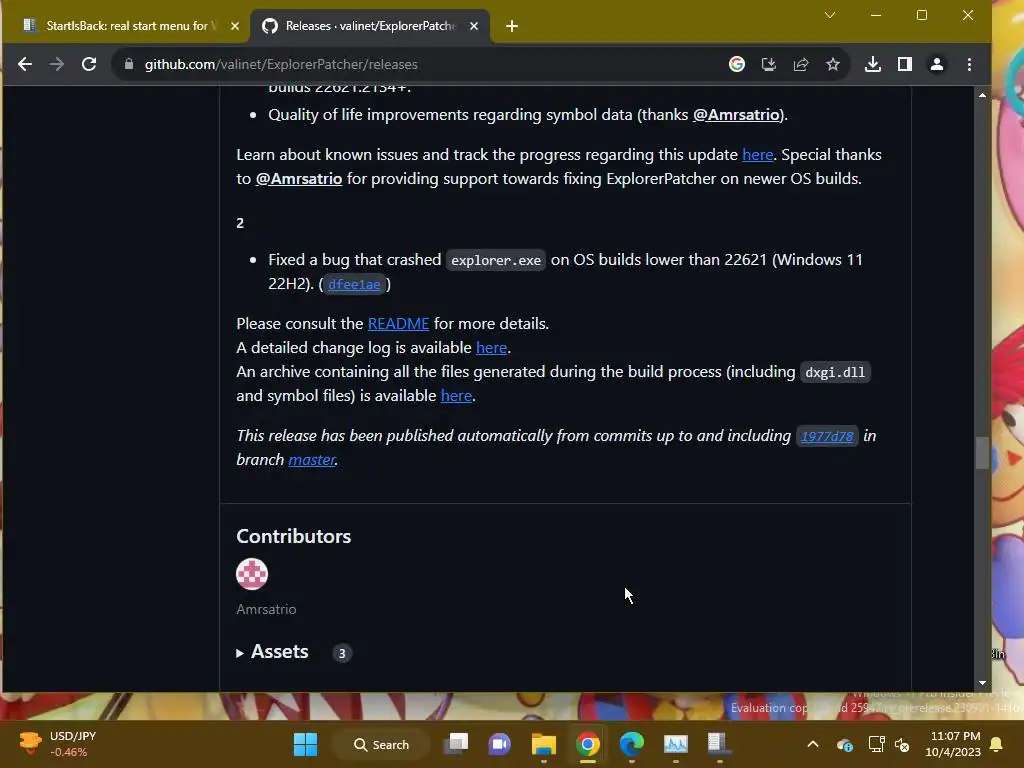
Task: Click the scrollbar up arrow
Action: click(982, 95)
